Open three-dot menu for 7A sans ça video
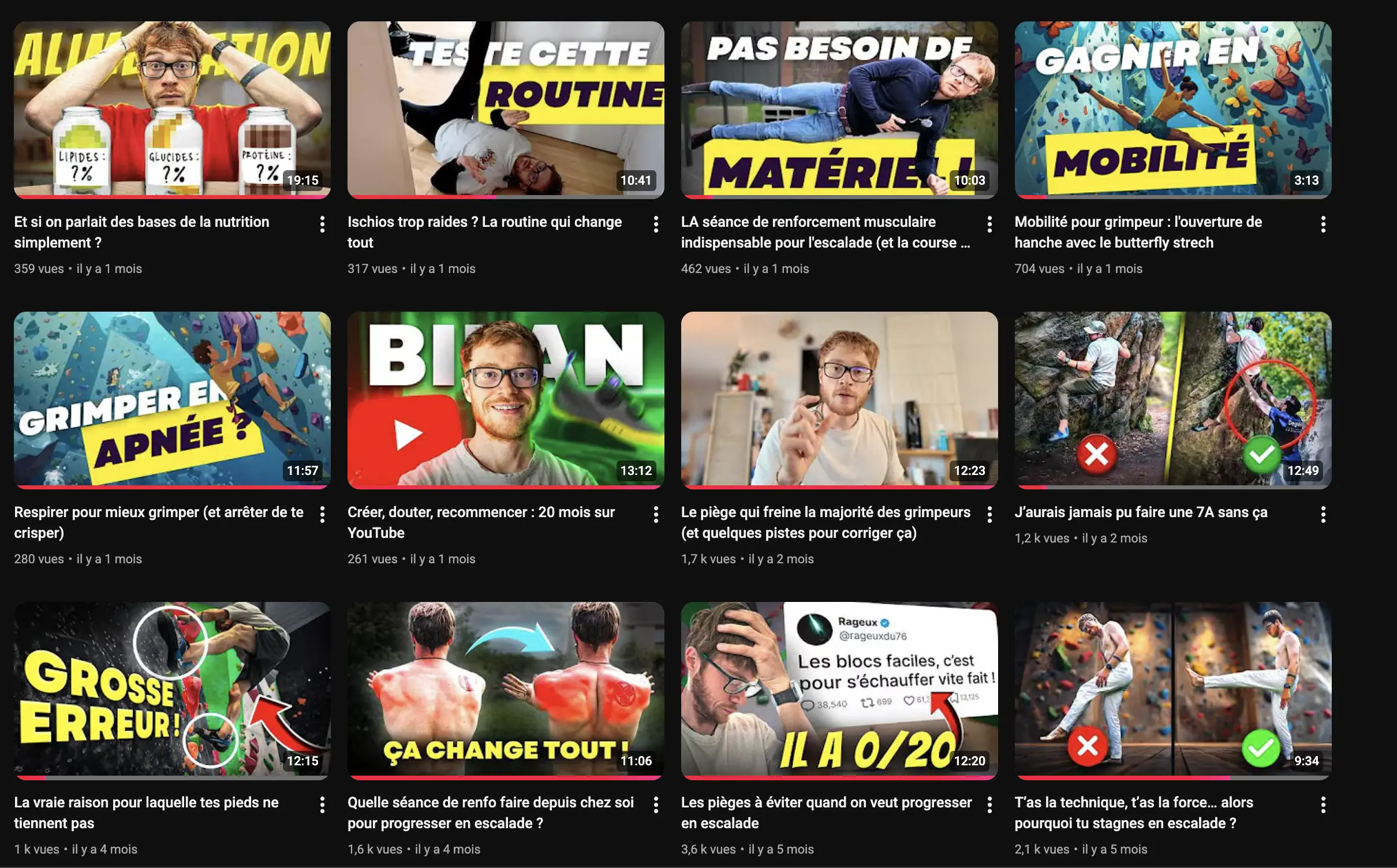The height and width of the screenshot is (868, 1397). click(1323, 514)
